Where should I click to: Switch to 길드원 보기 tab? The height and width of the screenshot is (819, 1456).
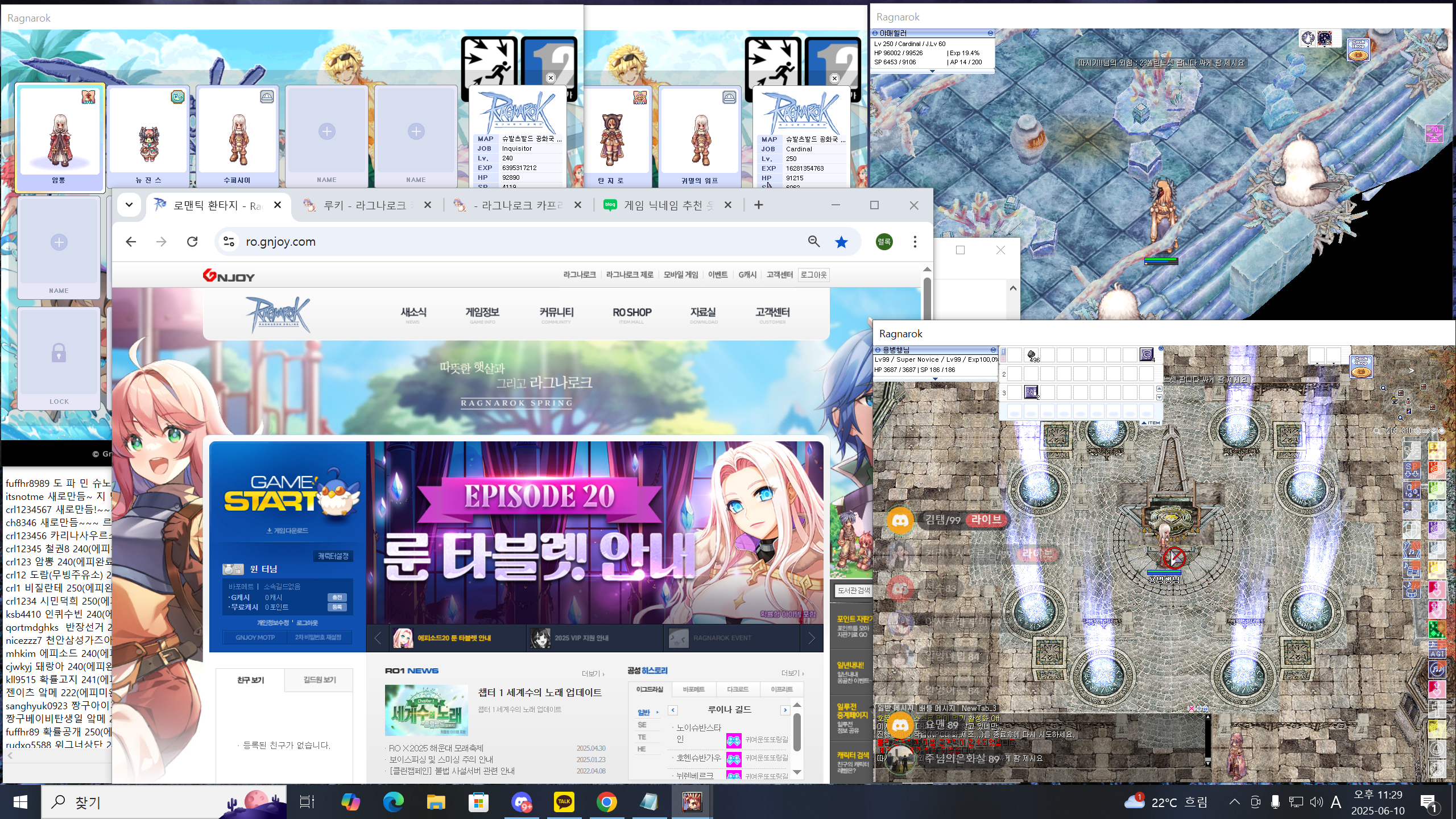(x=319, y=680)
